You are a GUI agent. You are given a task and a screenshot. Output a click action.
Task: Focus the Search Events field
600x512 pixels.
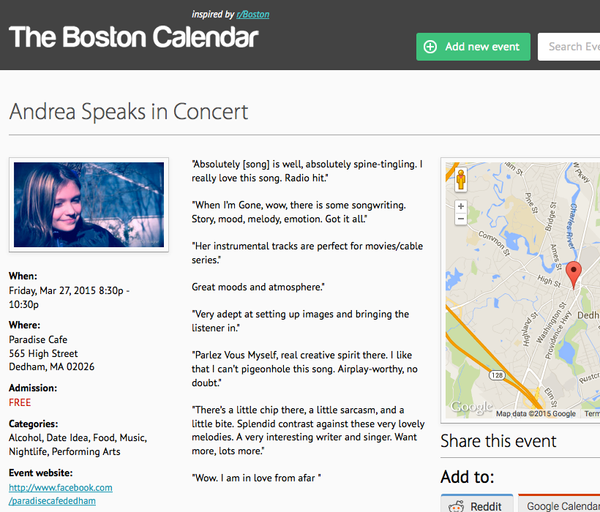tap(569, 47)
